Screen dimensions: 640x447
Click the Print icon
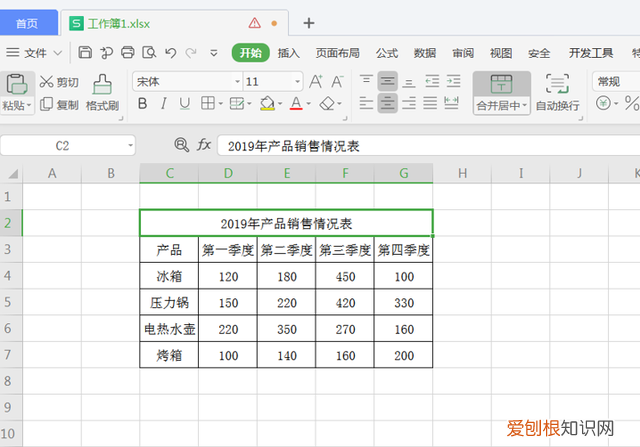pos(128,52)
